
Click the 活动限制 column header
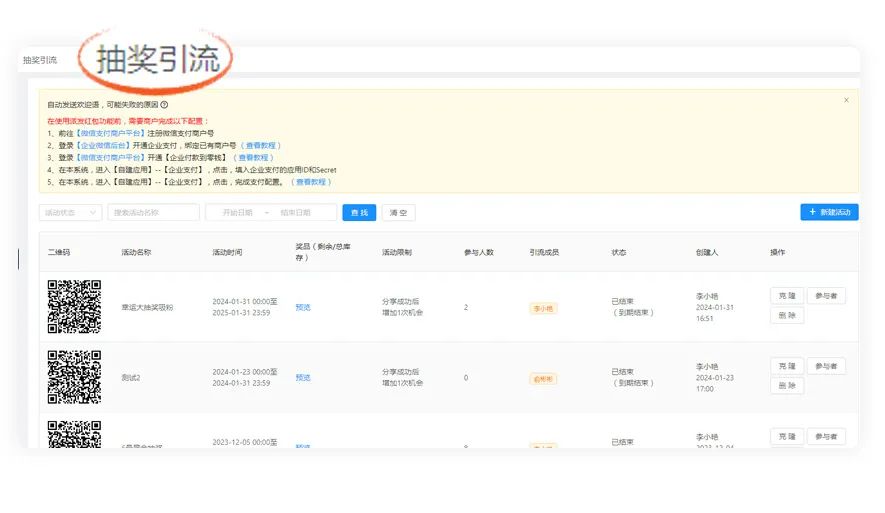coord(397,252)
